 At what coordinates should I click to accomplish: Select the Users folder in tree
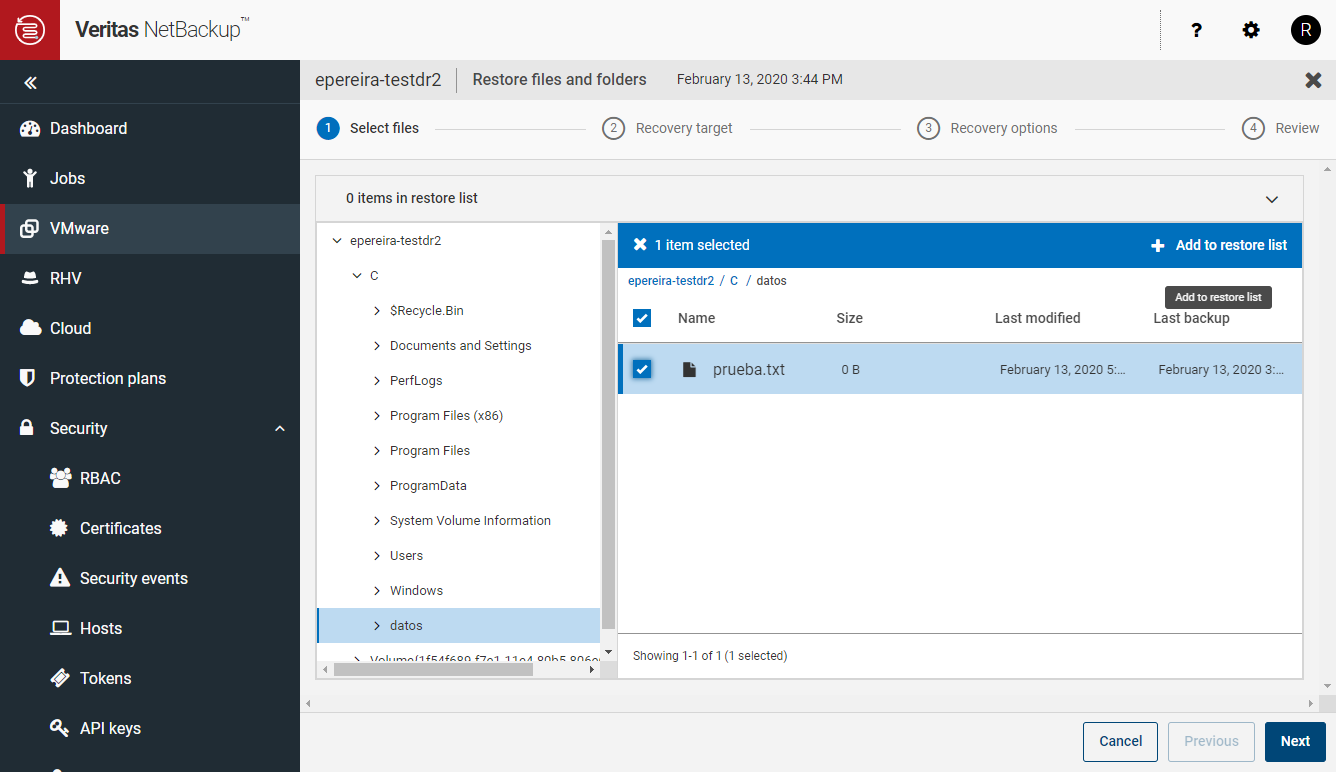(x=406, y=556)
